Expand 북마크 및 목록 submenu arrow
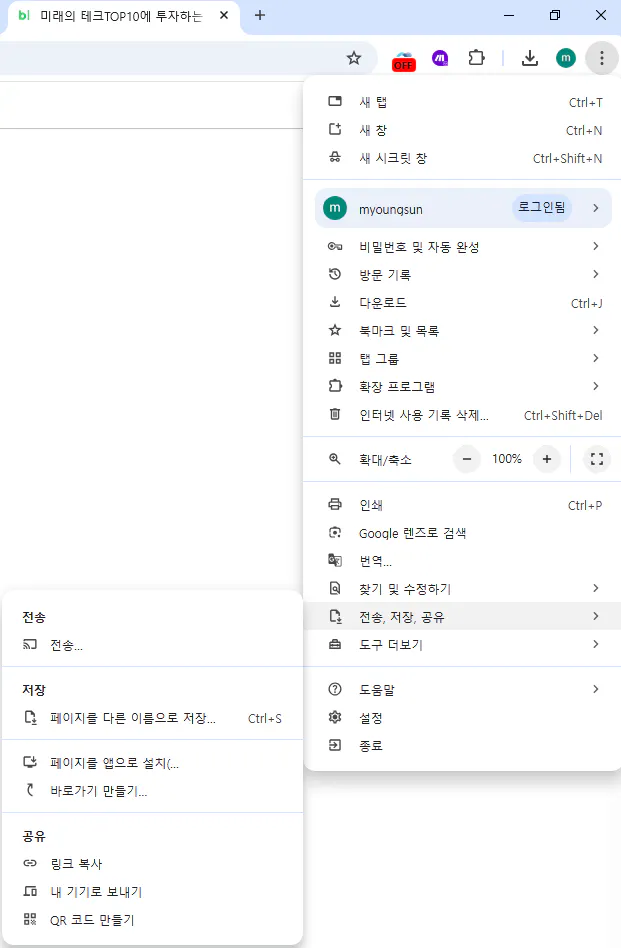 (596, 330)
